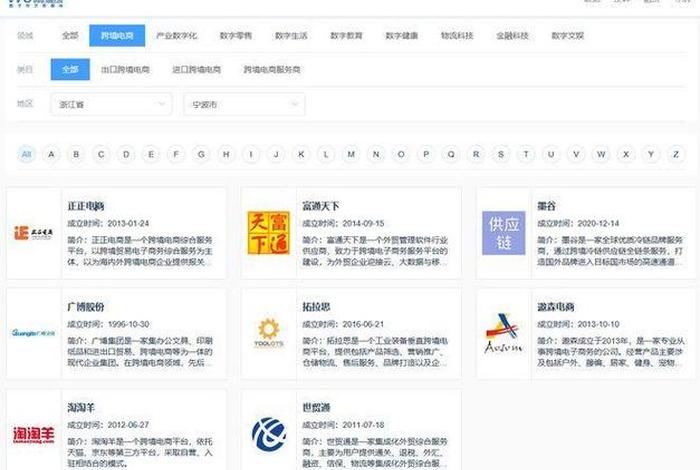Filter companies by letter T
Screen dimensions: 700x470
(x=526, y=154)
